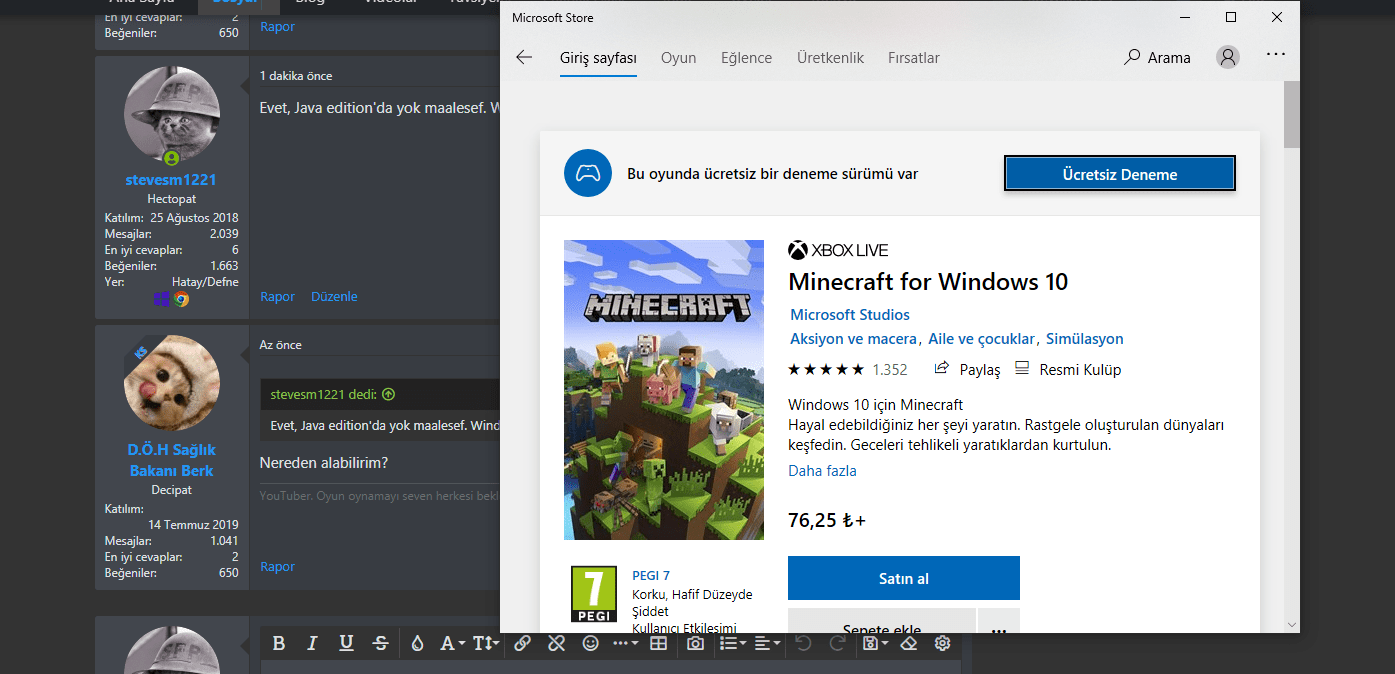The width and height of the screenshot is (1395, 674).
Task: Open the save draft dropdown in editor
Action: click(x=874, y=643)
